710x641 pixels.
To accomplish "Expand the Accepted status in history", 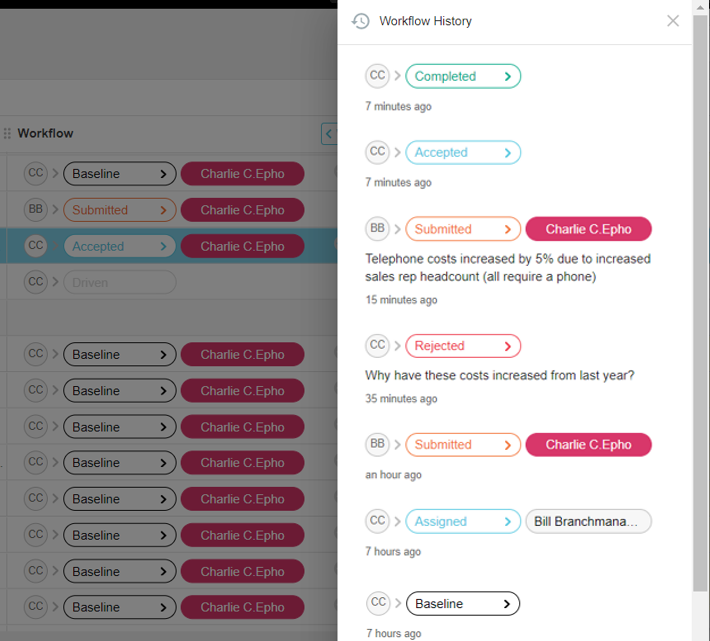I will click(509, 153).
